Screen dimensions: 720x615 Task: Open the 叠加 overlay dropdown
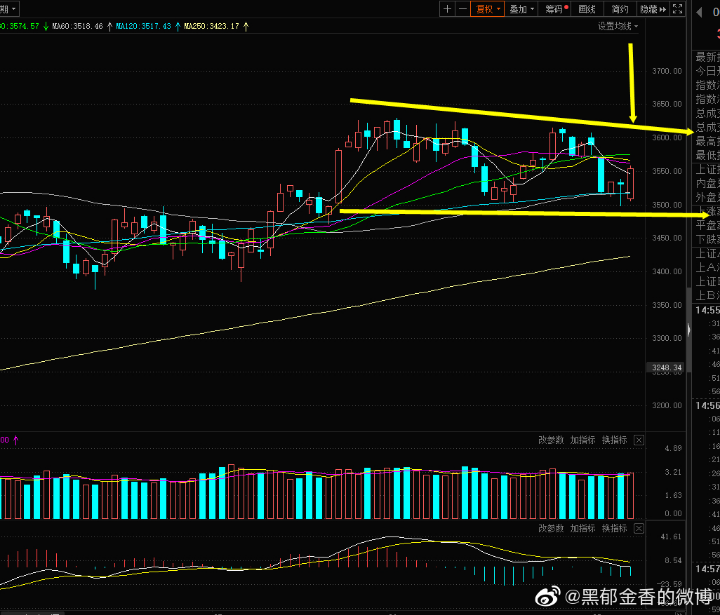pyautogui.click(x=521, y=9)
